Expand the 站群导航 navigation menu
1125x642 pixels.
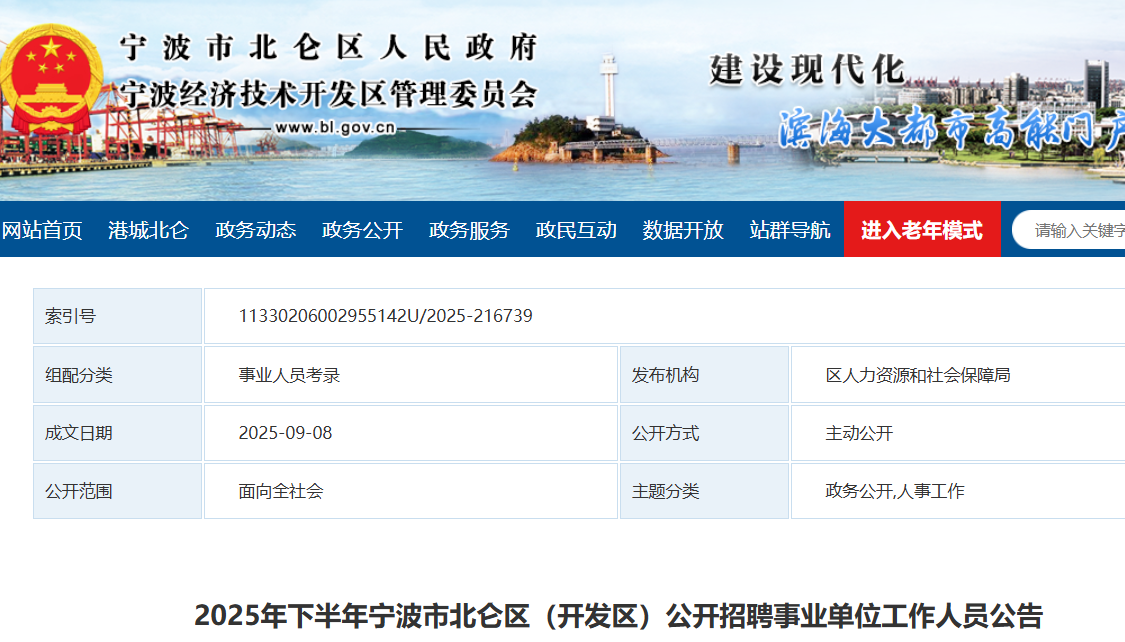click(x=790, y=230)
